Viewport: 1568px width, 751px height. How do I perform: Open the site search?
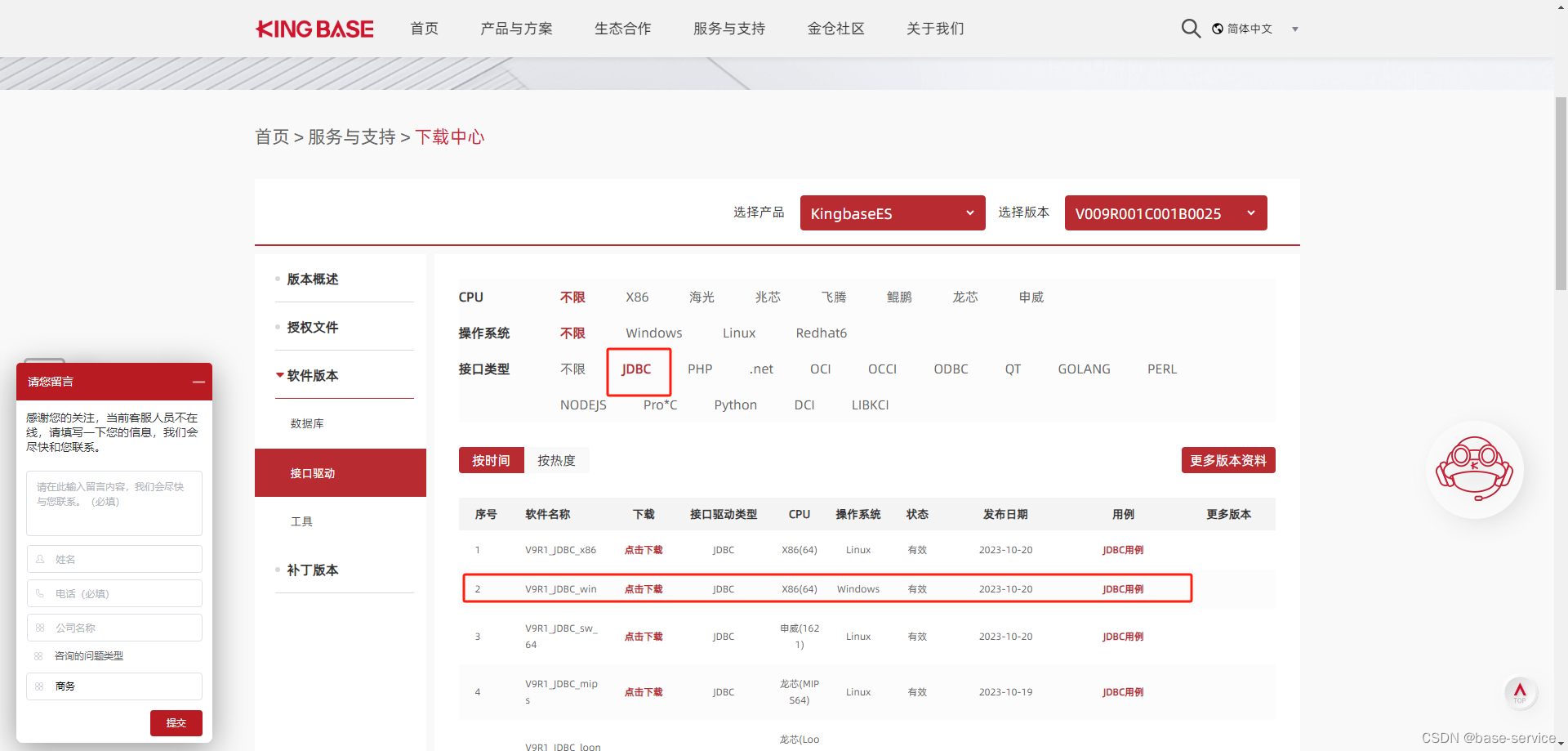coord(1191,28)
